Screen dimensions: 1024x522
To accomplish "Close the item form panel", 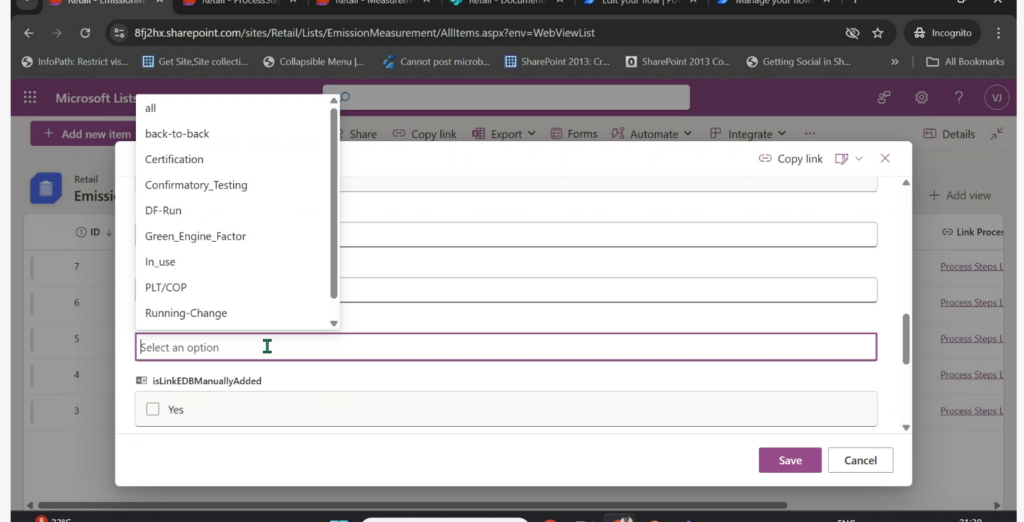I will [x=885, y=158].
